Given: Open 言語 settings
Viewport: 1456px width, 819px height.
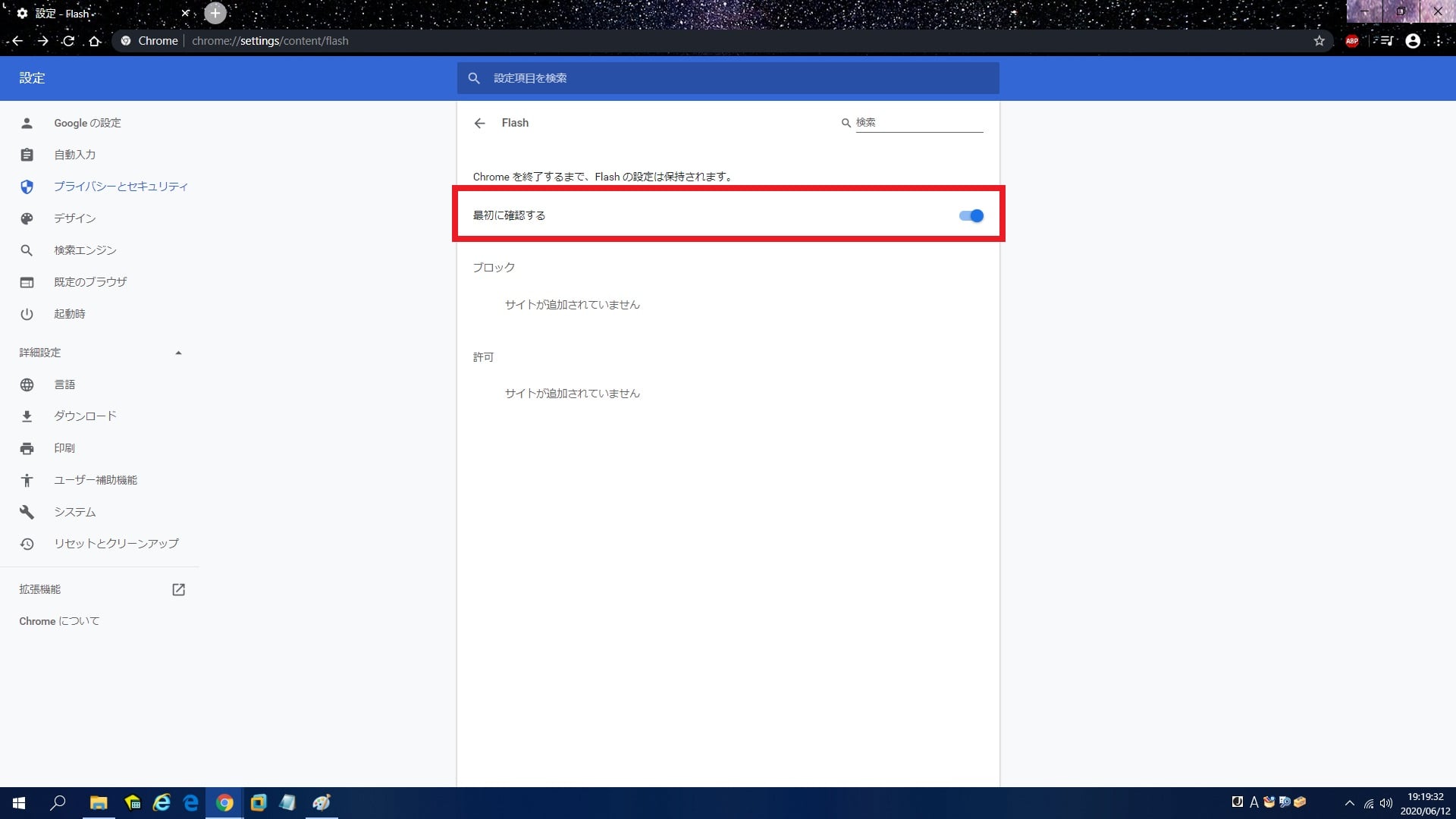Looking at the screenshot, I should click(64, 384).
